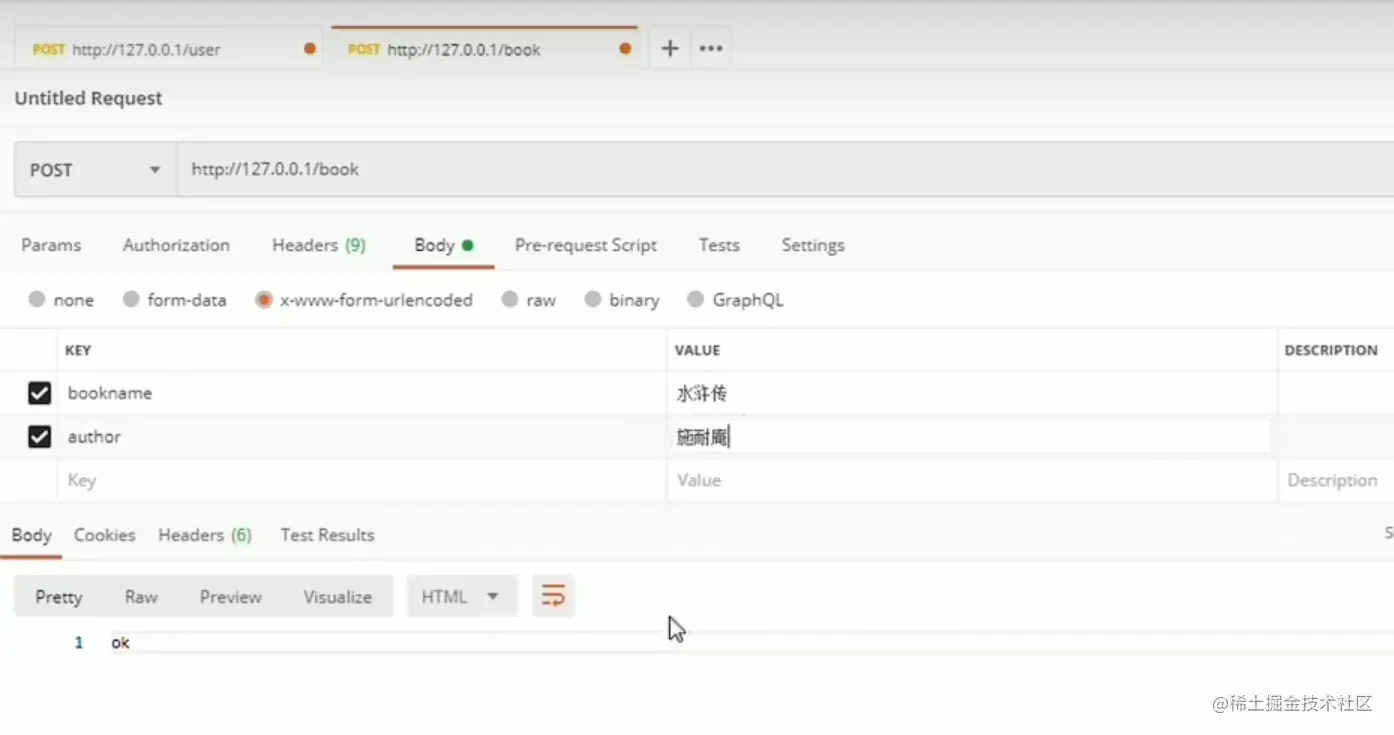Click the unsaved dot on the book tab
This screenshot has height=735, width=1394.
coord(625,48)
